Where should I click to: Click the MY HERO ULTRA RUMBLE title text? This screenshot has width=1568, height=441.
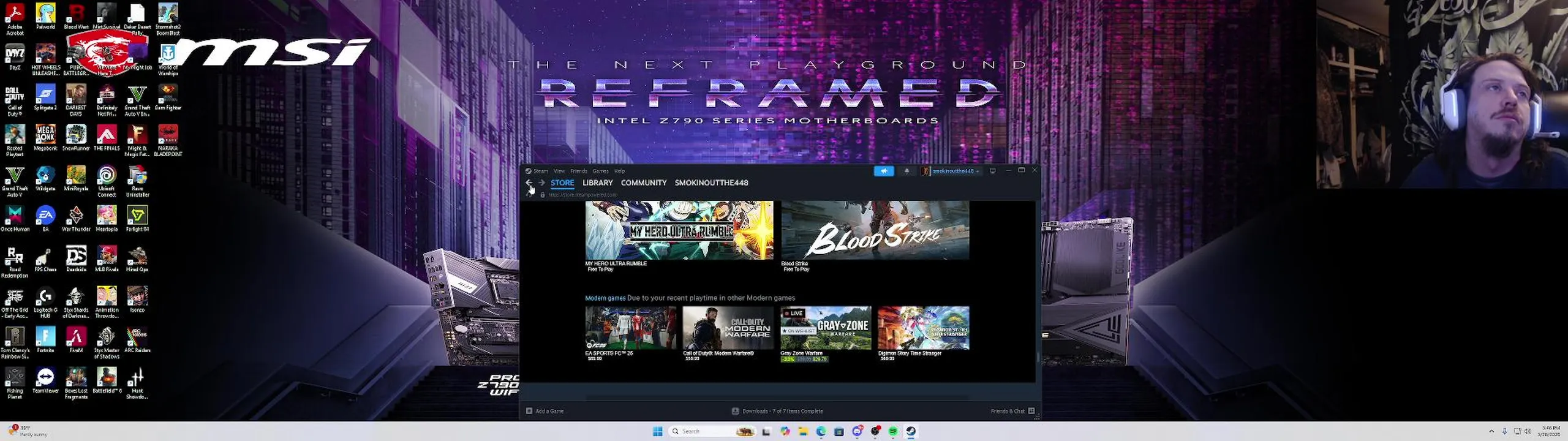coord(616,263)
